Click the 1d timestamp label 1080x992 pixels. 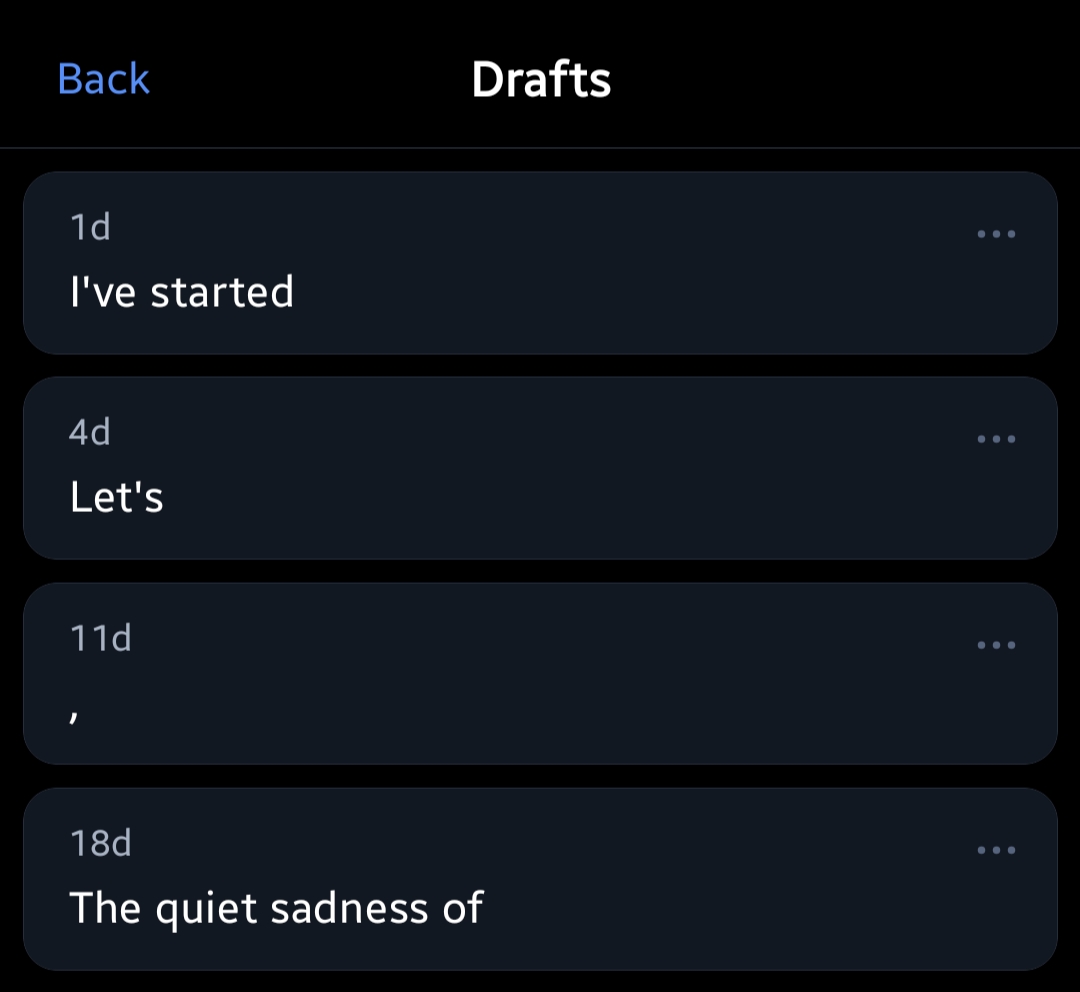pyautogui.click(x=90, y=228)
